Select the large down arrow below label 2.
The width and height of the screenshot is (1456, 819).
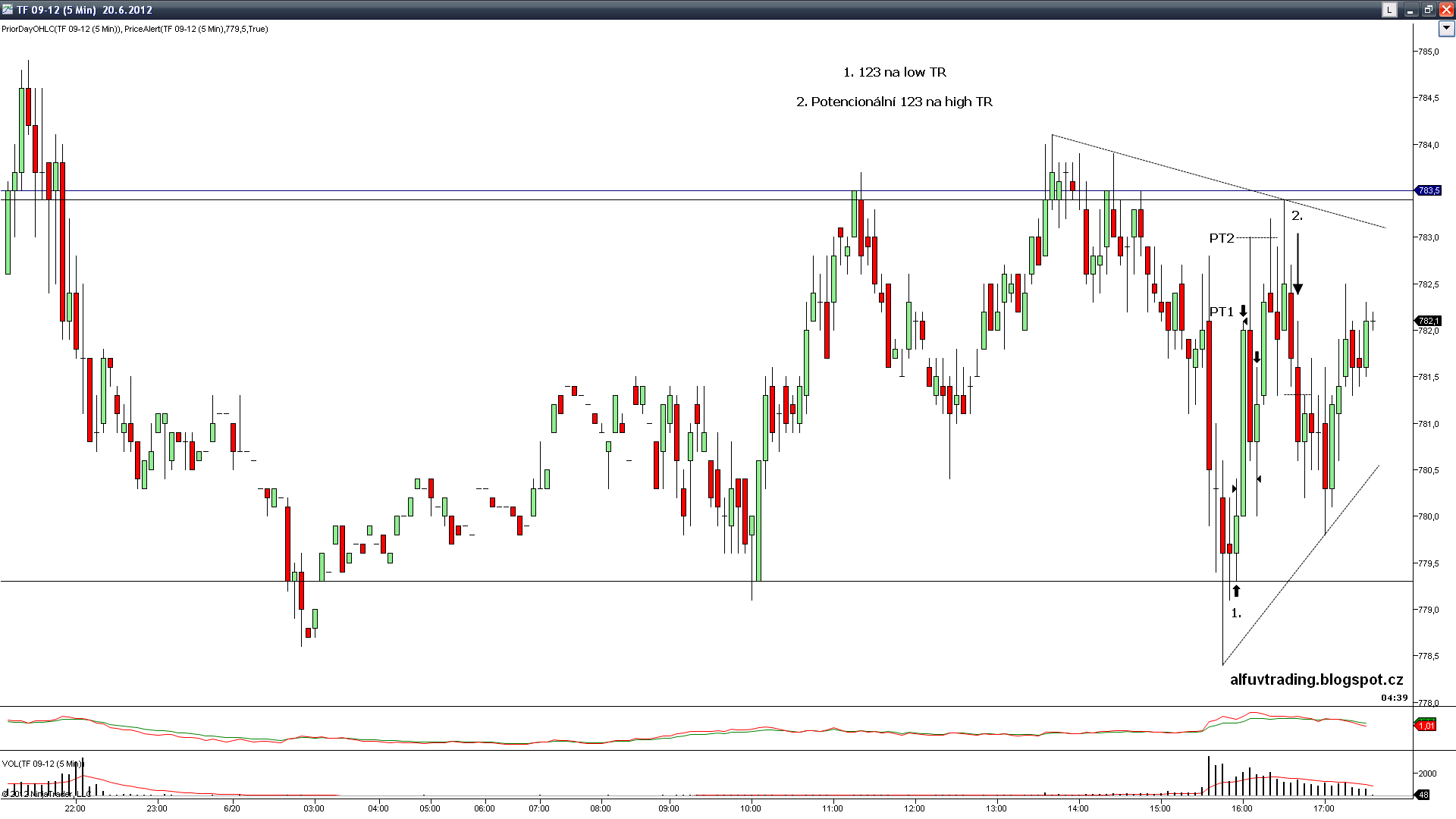(1298, 265)
